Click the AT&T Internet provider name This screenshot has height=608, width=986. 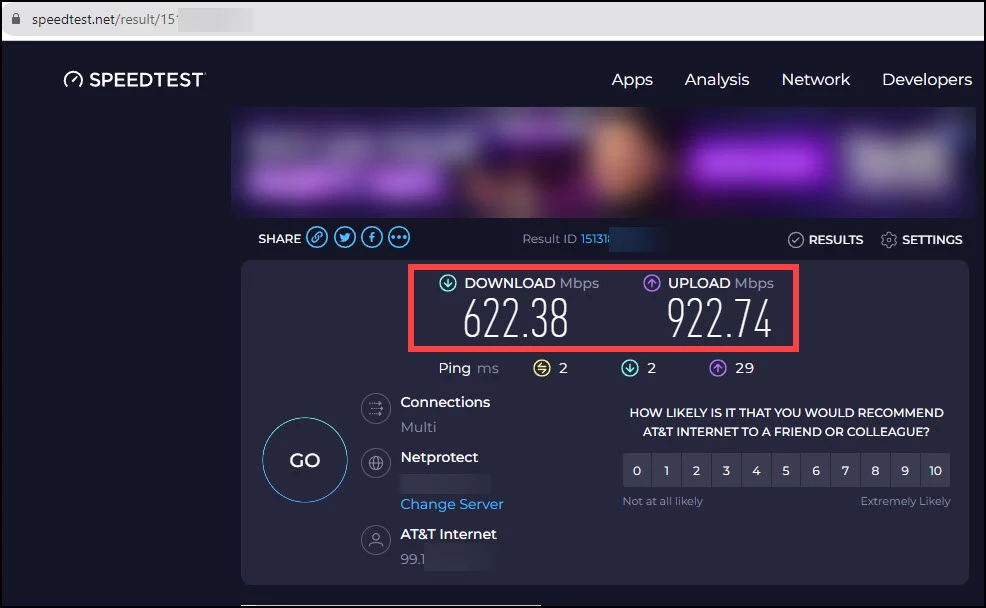(x=448, y=534)
